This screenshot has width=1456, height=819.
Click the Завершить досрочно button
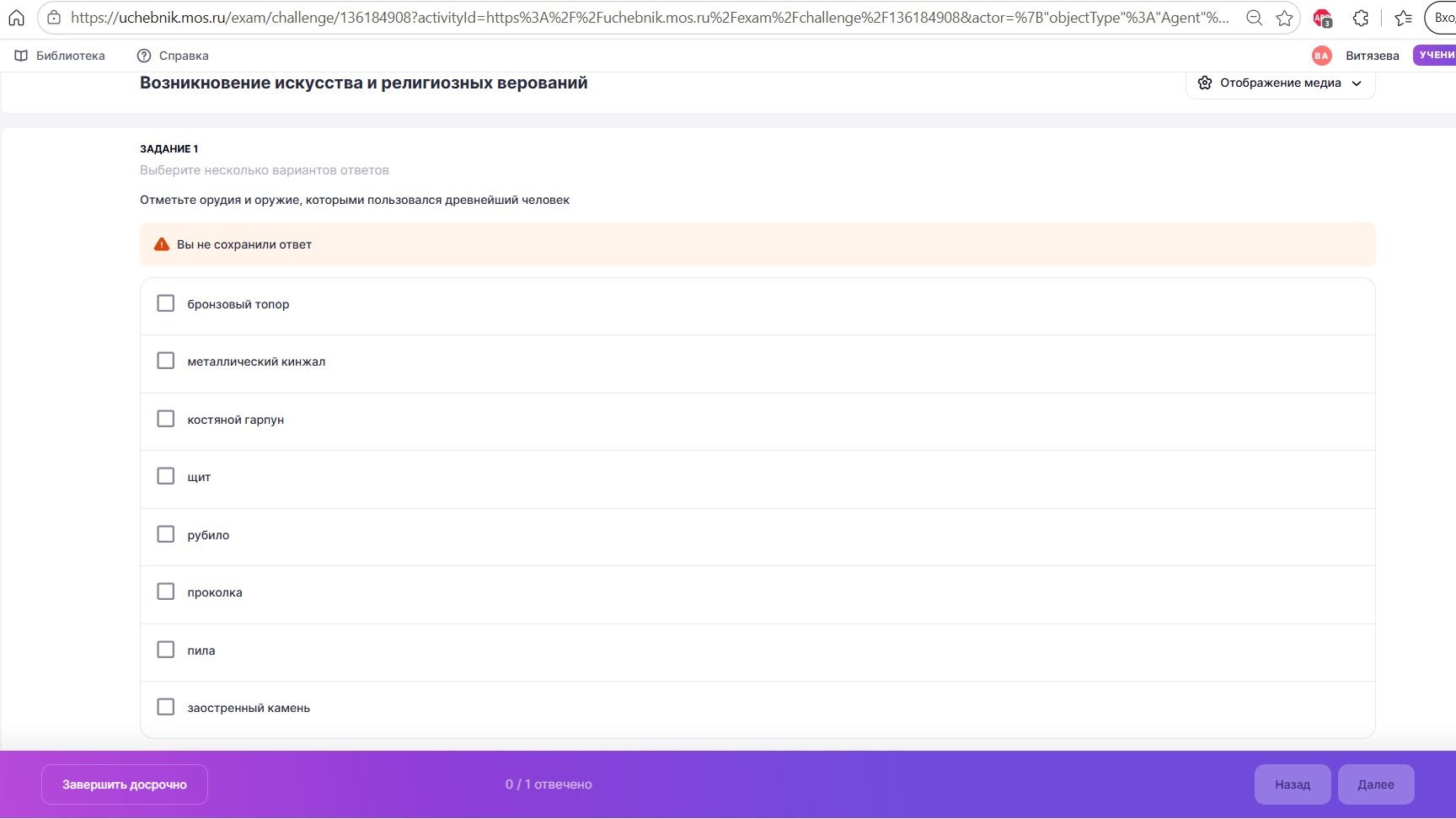click(125, 784)
